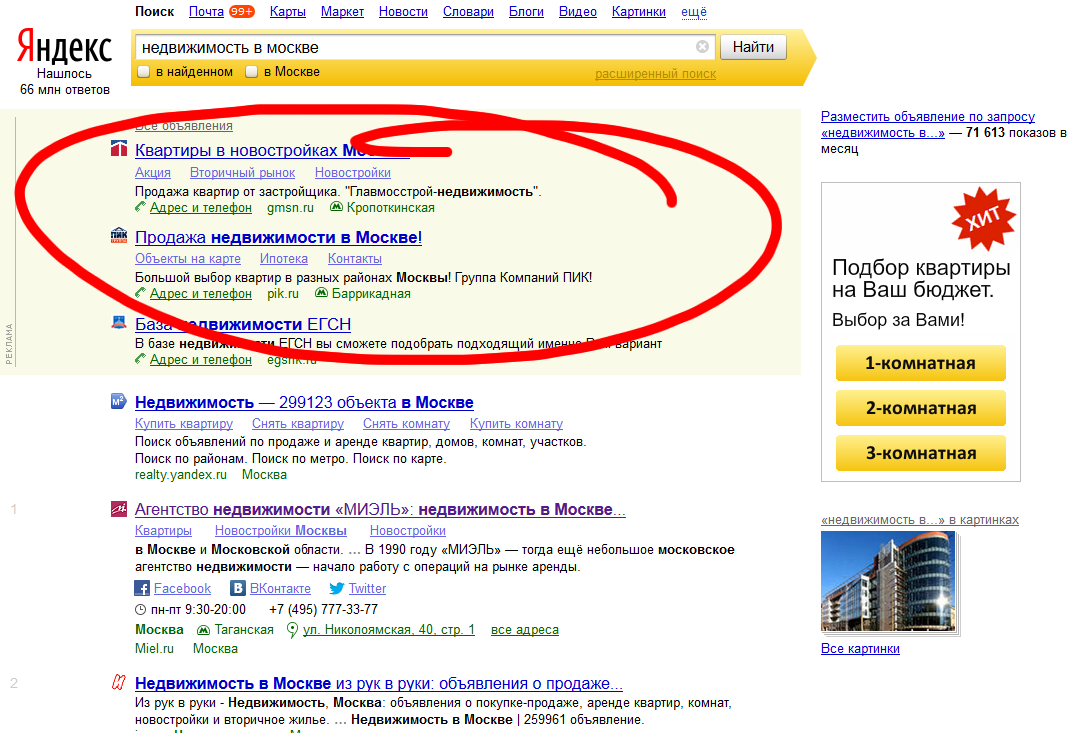Click the Yandex Realty favicon

tap(119, 402)
